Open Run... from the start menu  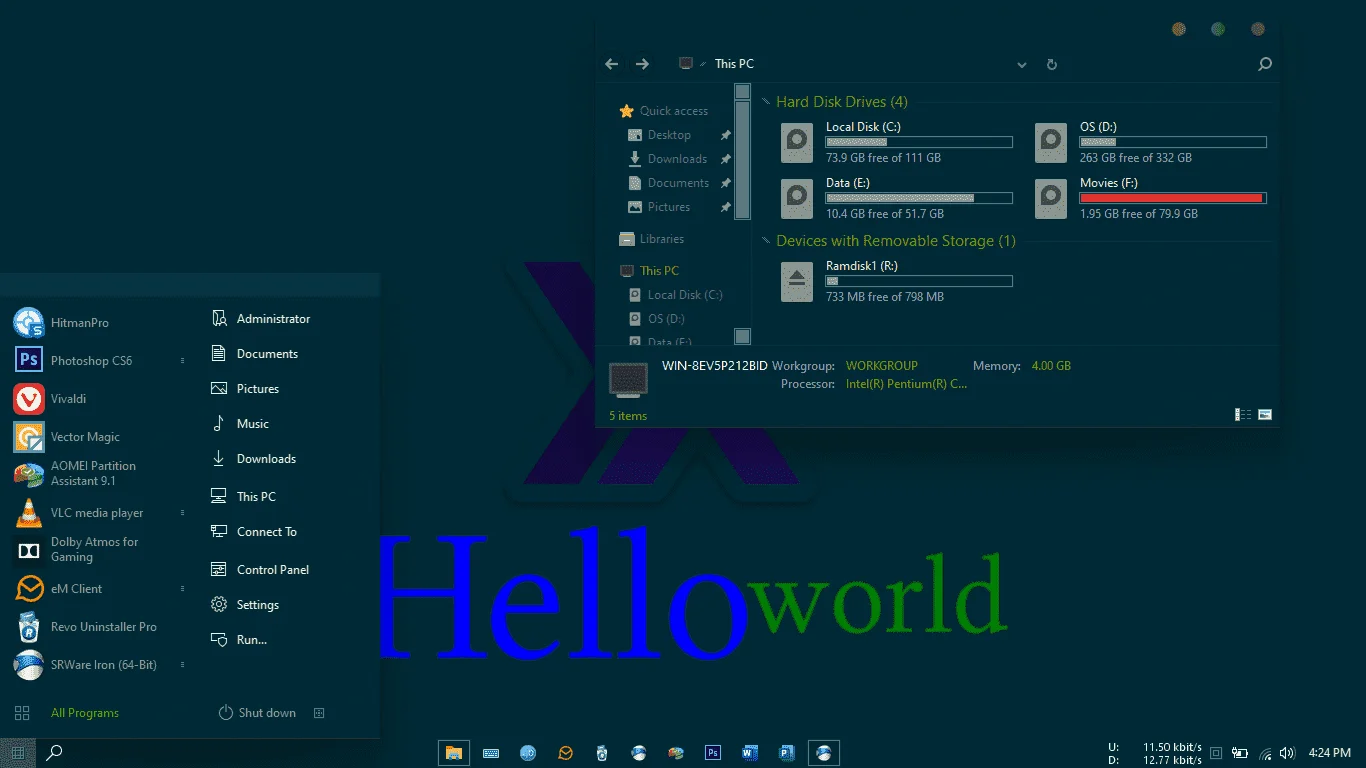point(238,640)
